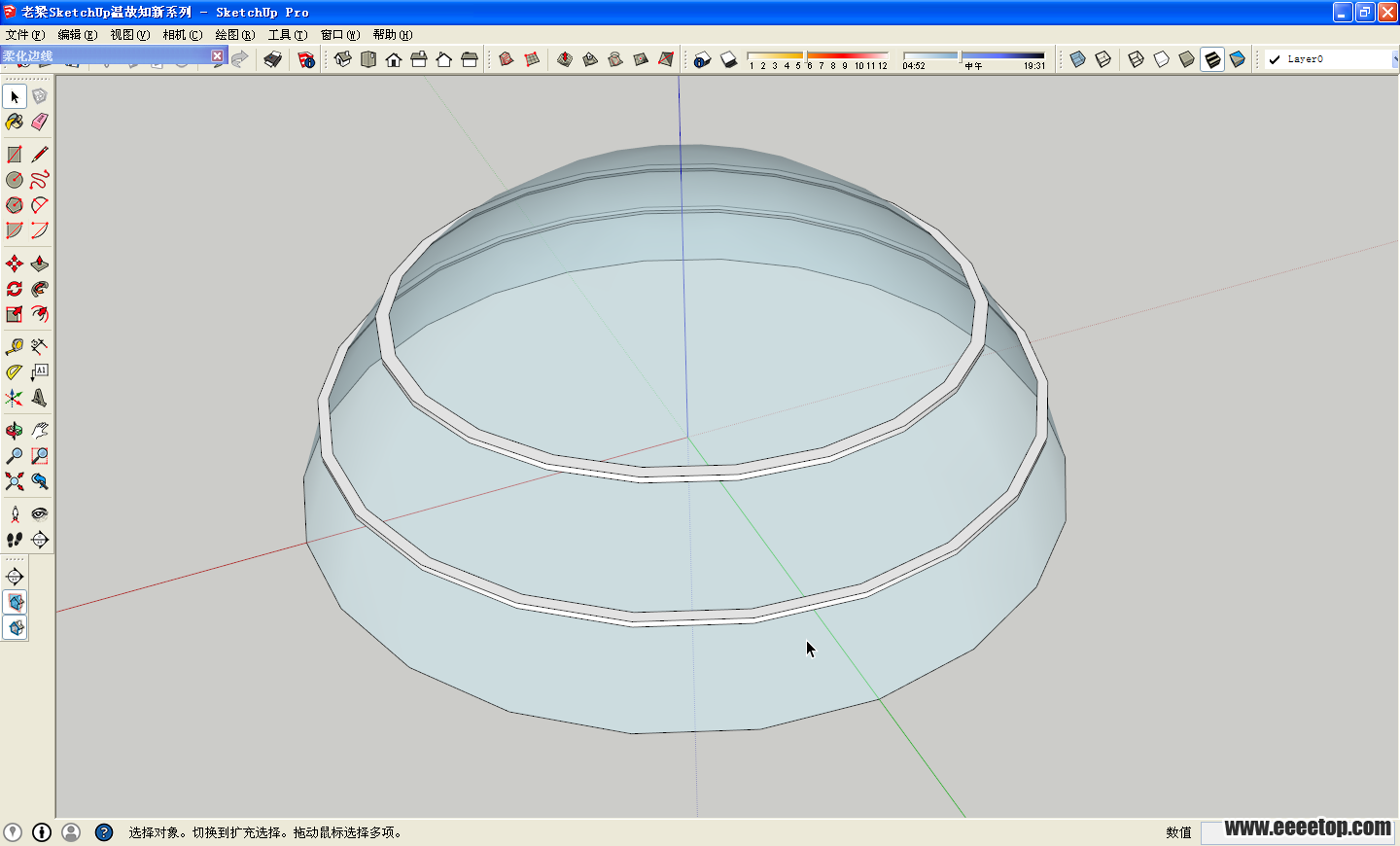Viewport: 1400px width, 846px height.
Task: Activate the 3D Text tool
Action: tap(40, 398)
